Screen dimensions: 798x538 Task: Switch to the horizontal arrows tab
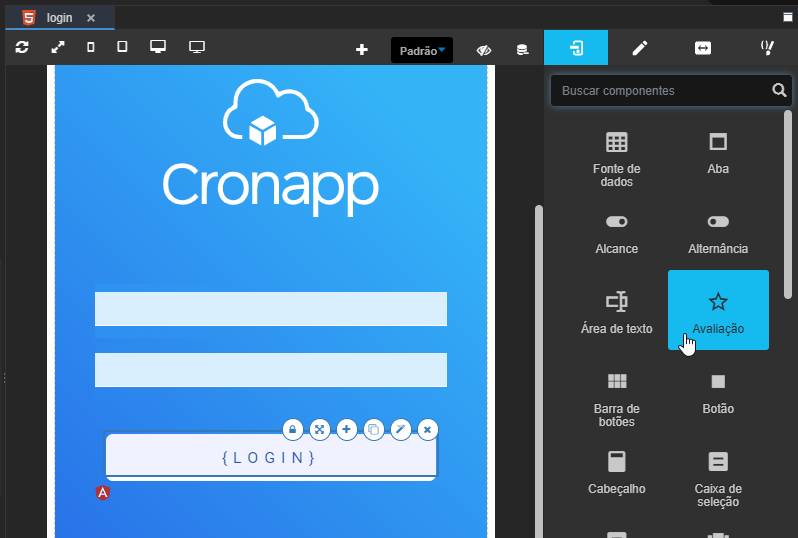pyautogui.click(x=703, y=48)
